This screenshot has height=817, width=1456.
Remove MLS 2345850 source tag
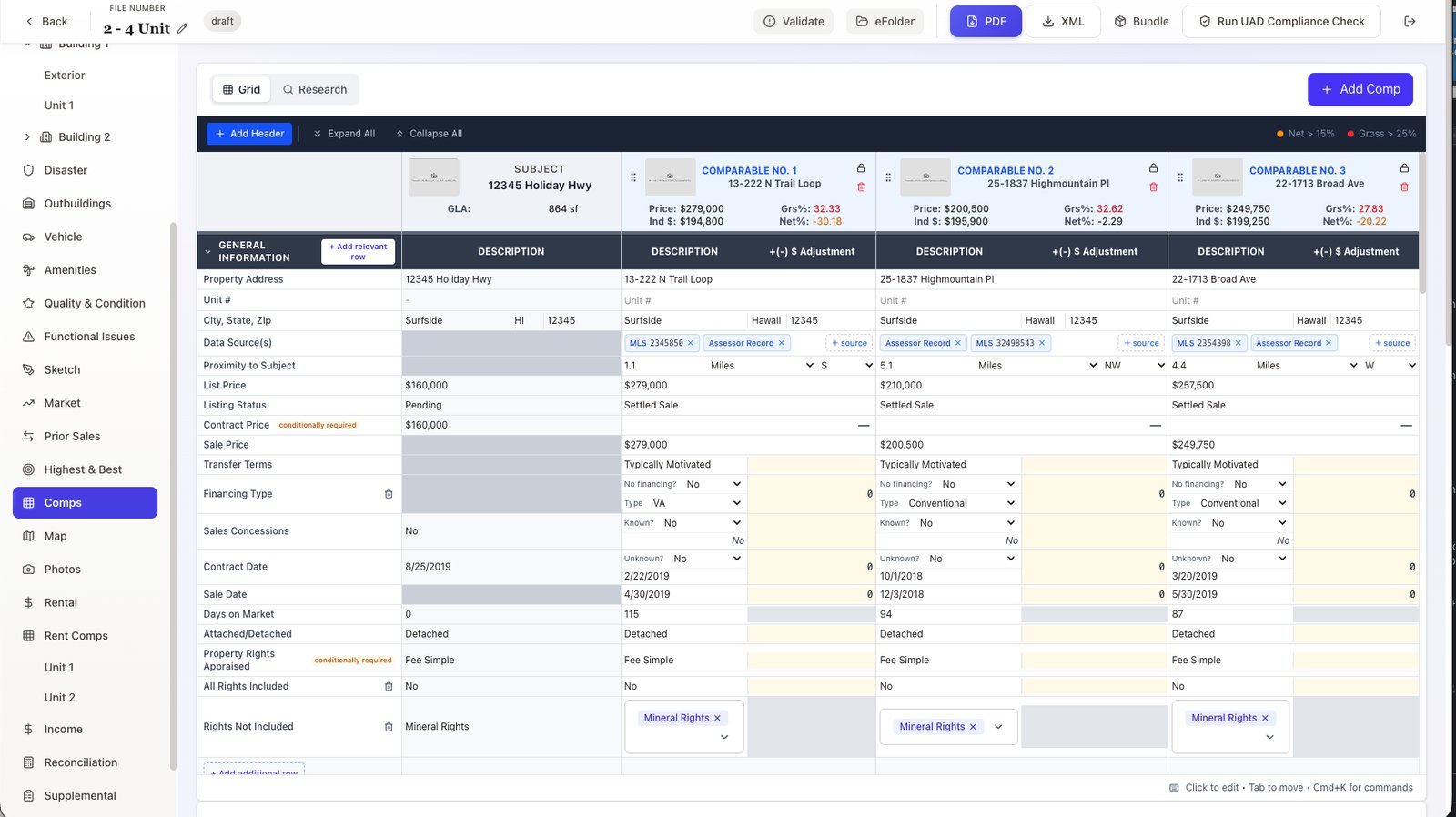[x=690, y=343]
